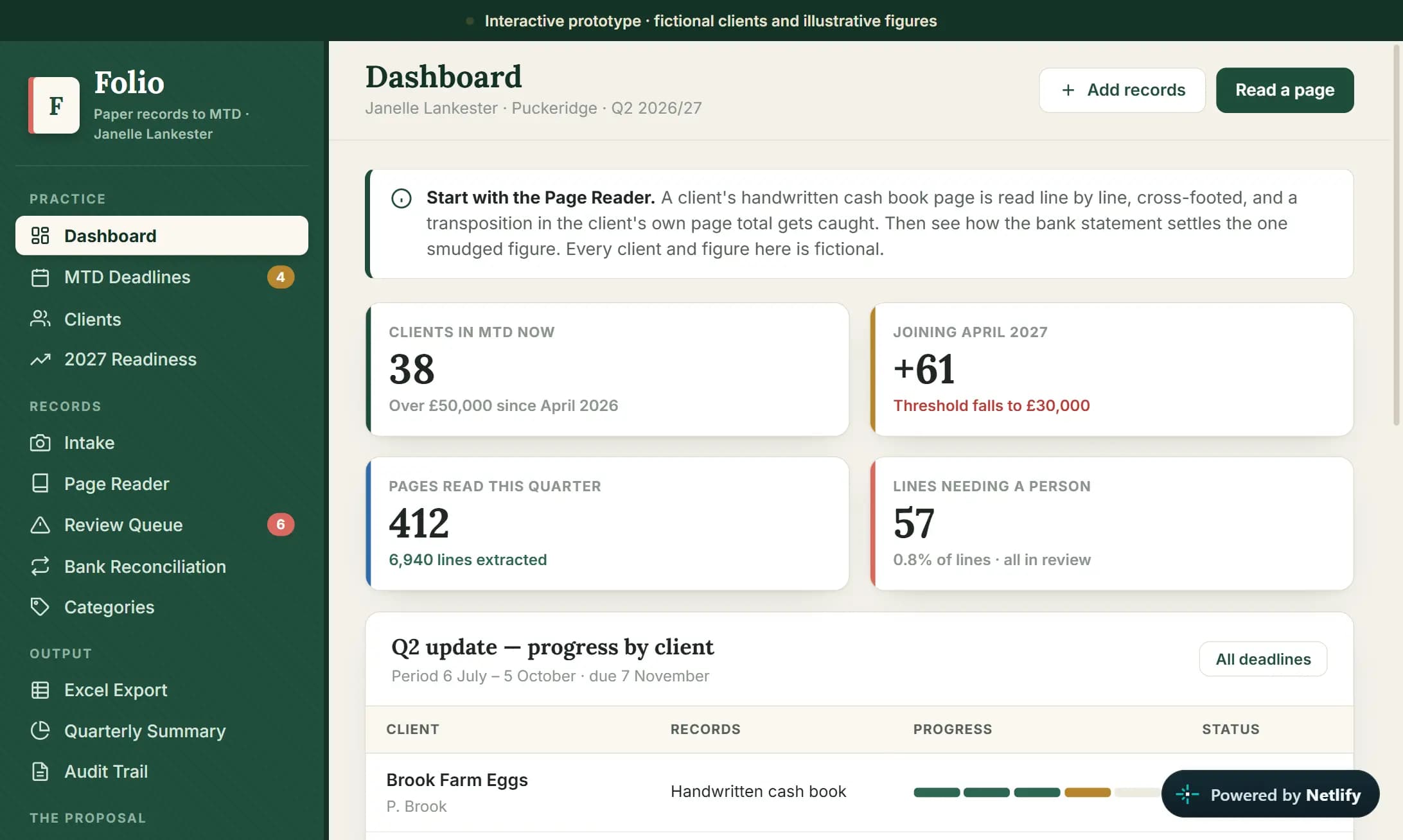
Task: Click the Pages Read This Quarter card
Action: pyautogui.click(x=607, y=523)
